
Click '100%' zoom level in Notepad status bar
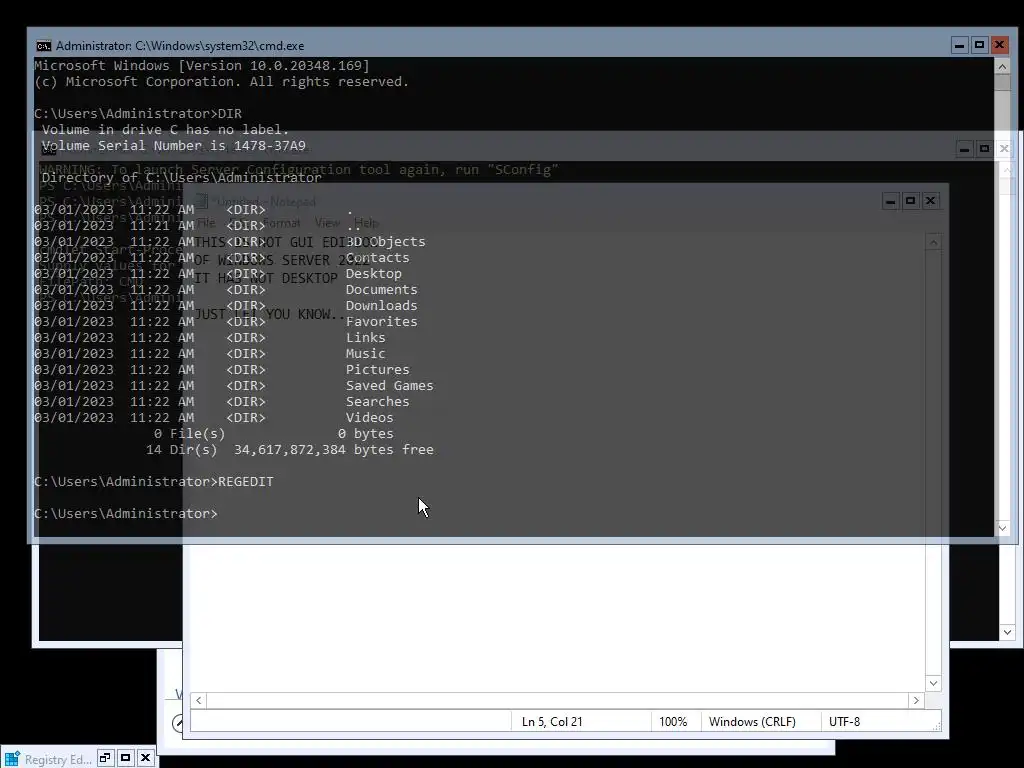(673, 722)
